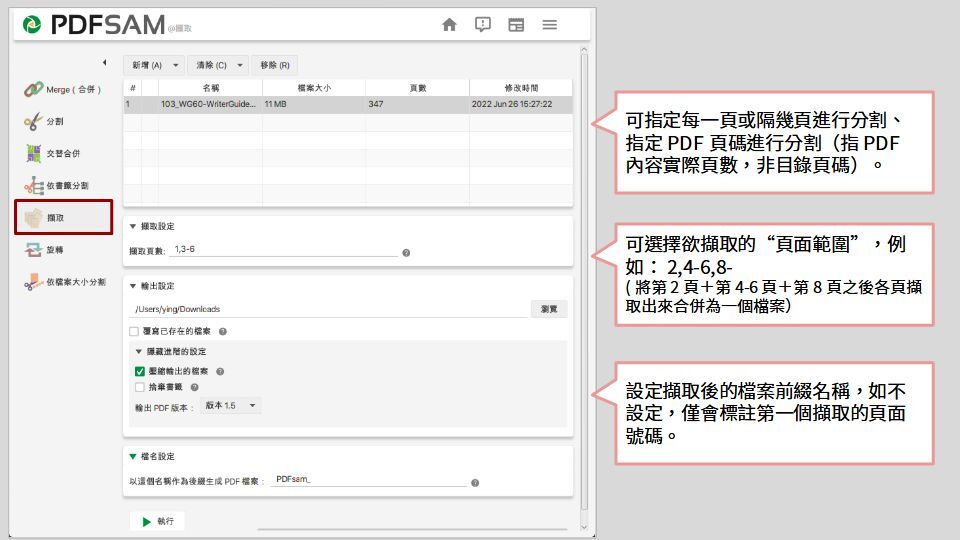Collapse the 檔名設定 section
This screenshot has width=960, height=540.
133,456
